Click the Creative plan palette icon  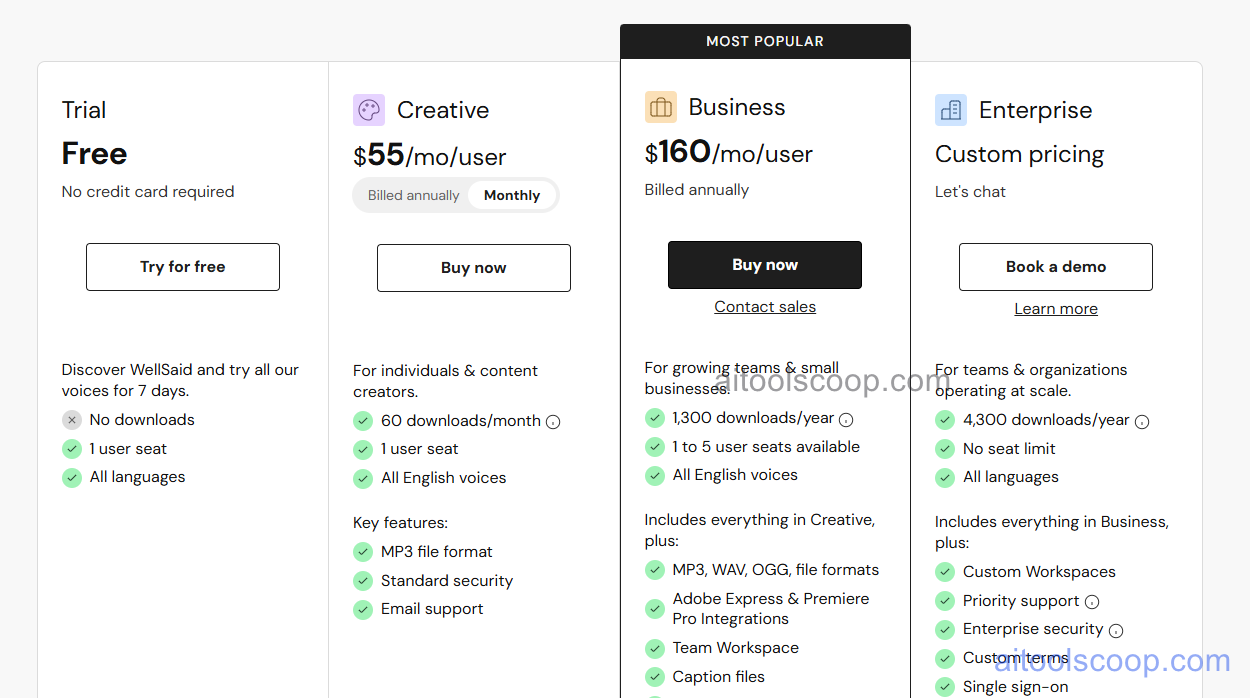369,110
